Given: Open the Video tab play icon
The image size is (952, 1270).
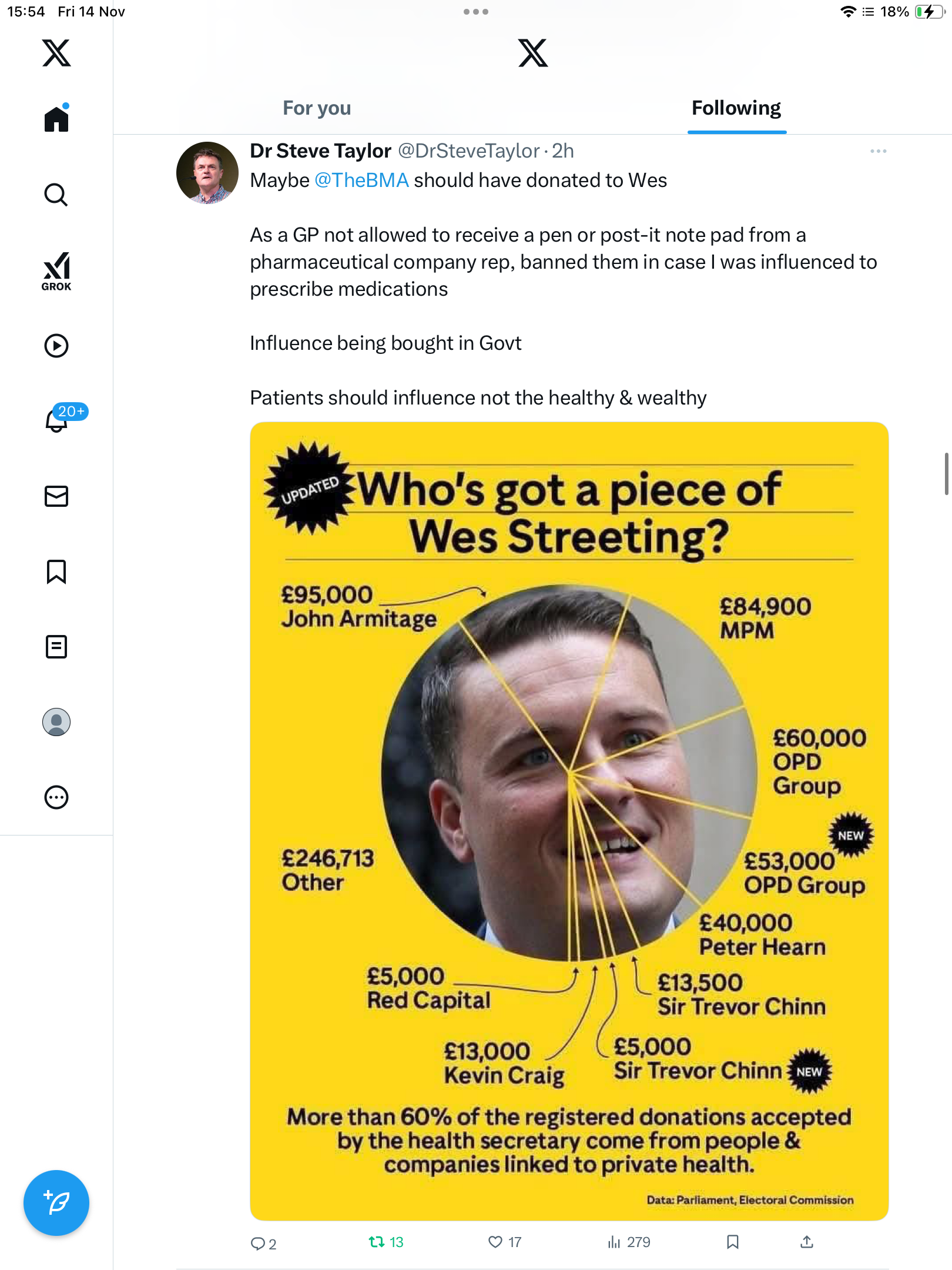Looking at the screenshot, I should 56,346.
